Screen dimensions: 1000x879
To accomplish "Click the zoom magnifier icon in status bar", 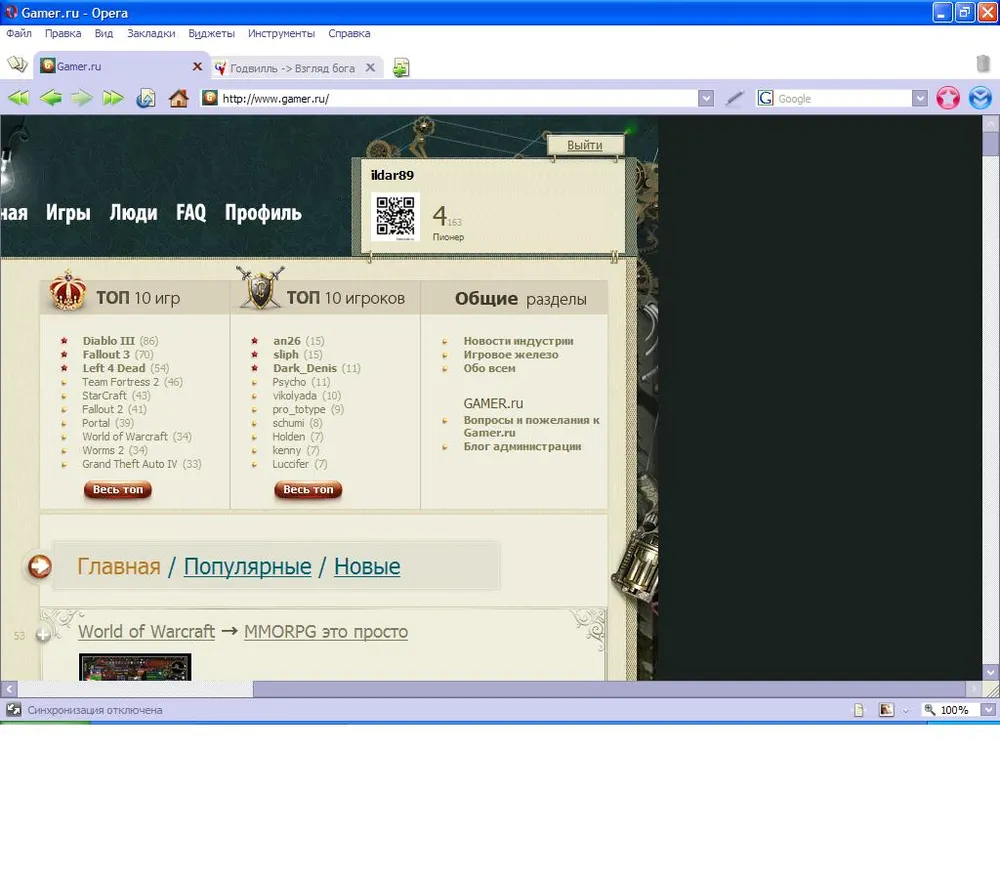I will 930,709.
